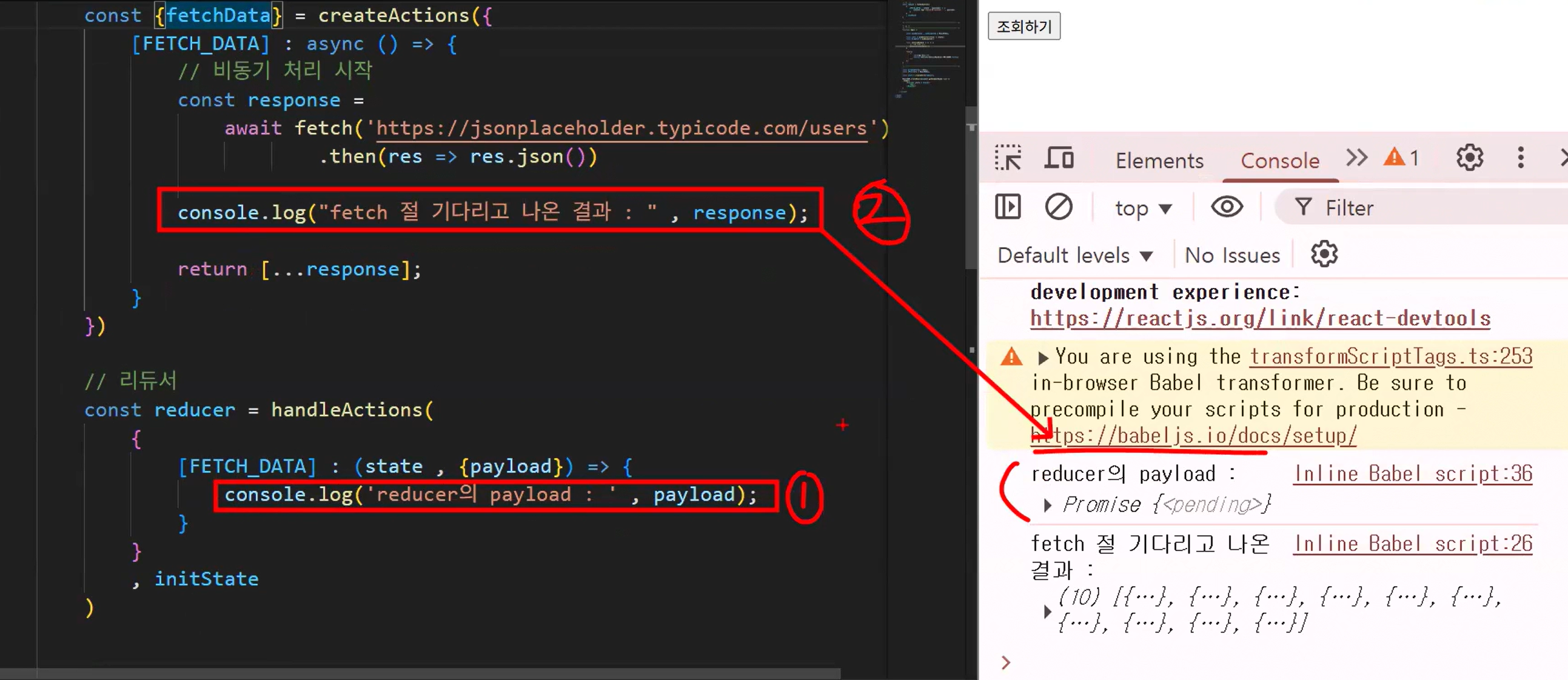The image size is (1568, 680).
Task: Expand the logged array of 10 objects
Action: coord(1047,611)
